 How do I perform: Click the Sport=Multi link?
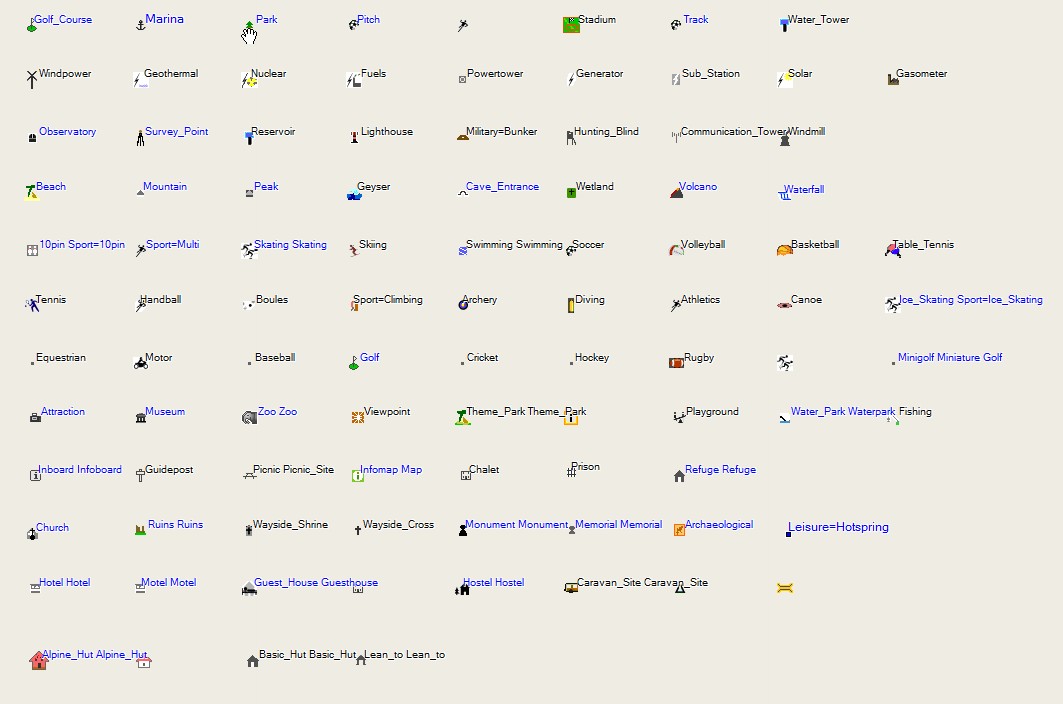pos(173,245)
